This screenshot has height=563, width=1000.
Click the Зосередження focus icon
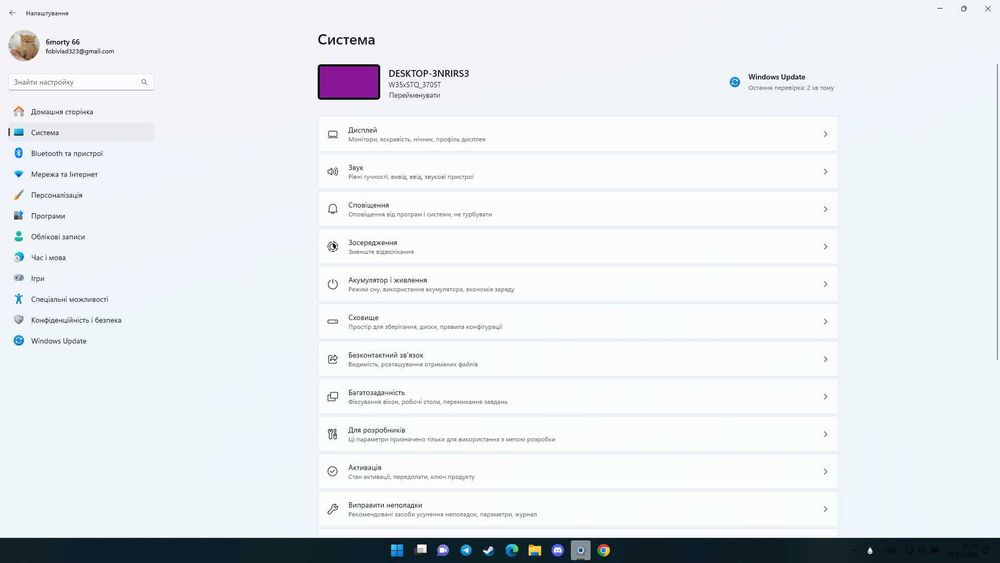click(x=332, y=247)
